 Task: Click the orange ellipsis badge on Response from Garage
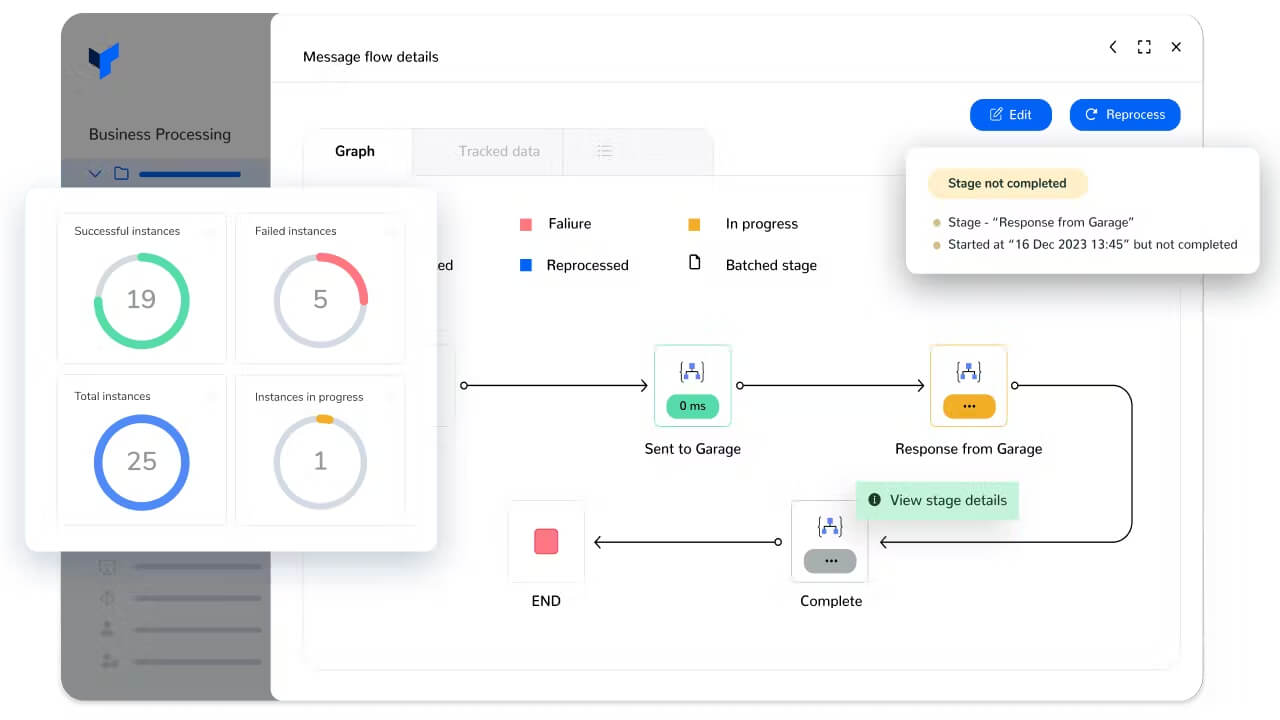click(968, 406)
